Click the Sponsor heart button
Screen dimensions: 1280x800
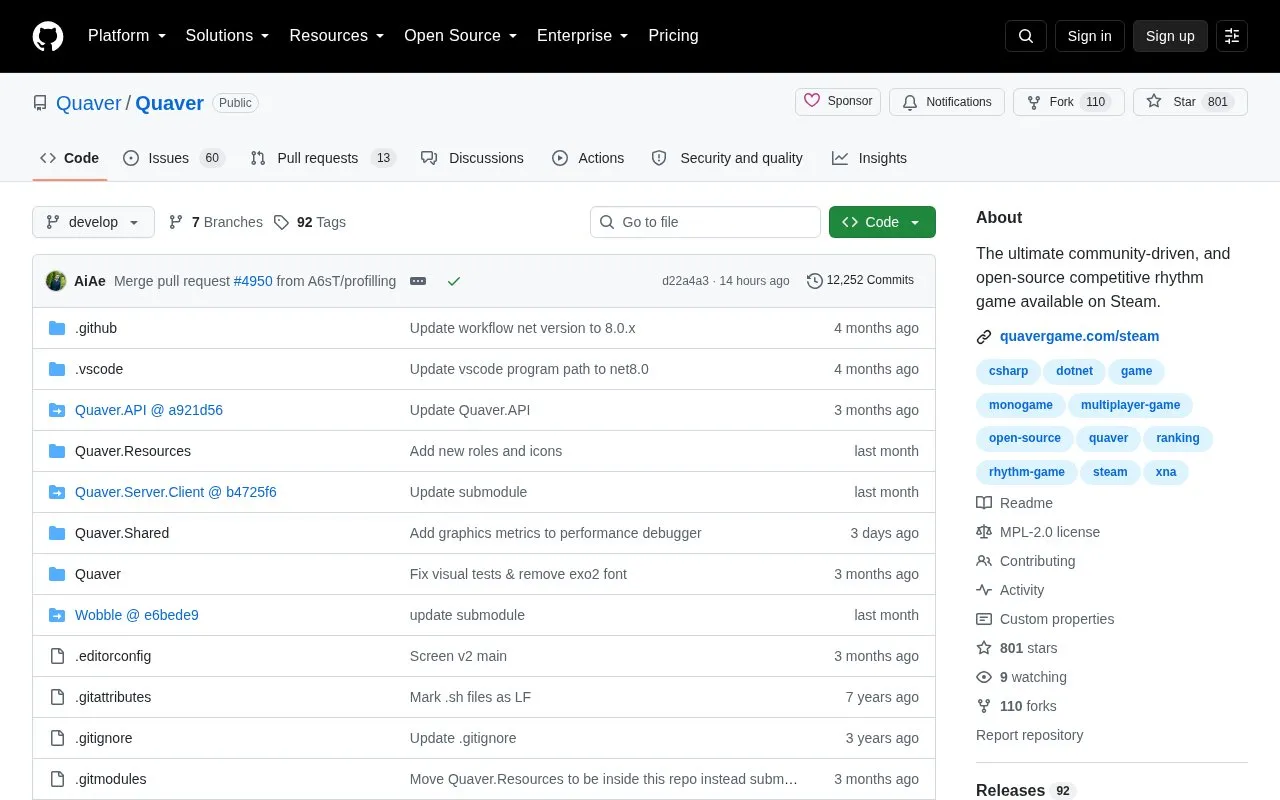[x=838, y=102]
